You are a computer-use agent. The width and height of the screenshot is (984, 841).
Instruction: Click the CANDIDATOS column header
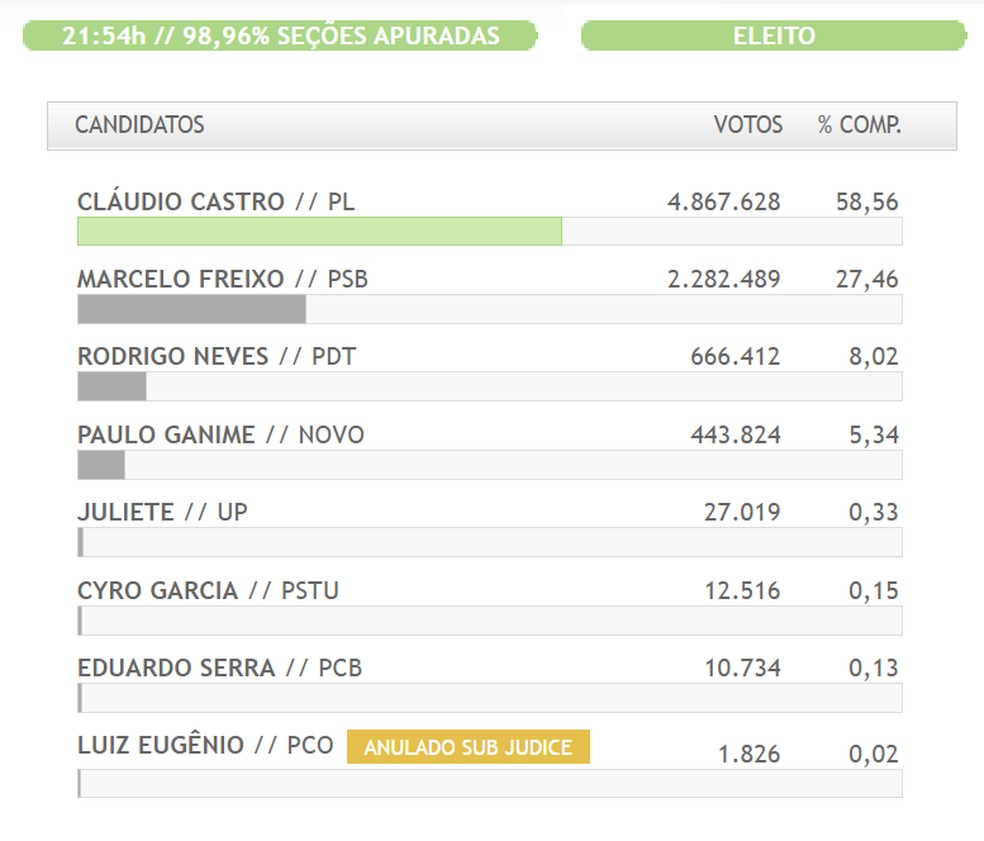point(139,125)
